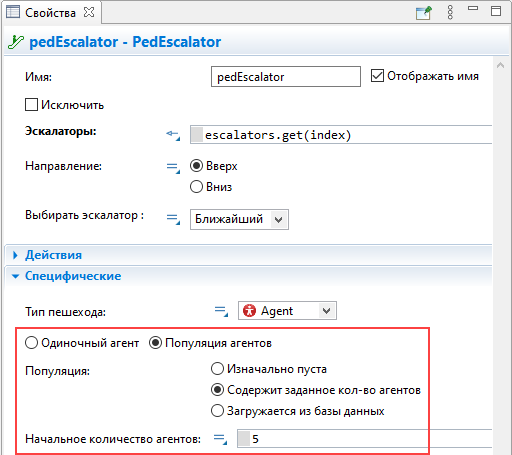
Task: Click equals icon beside Начальное количество агентов
Action: tap(220, 439)
